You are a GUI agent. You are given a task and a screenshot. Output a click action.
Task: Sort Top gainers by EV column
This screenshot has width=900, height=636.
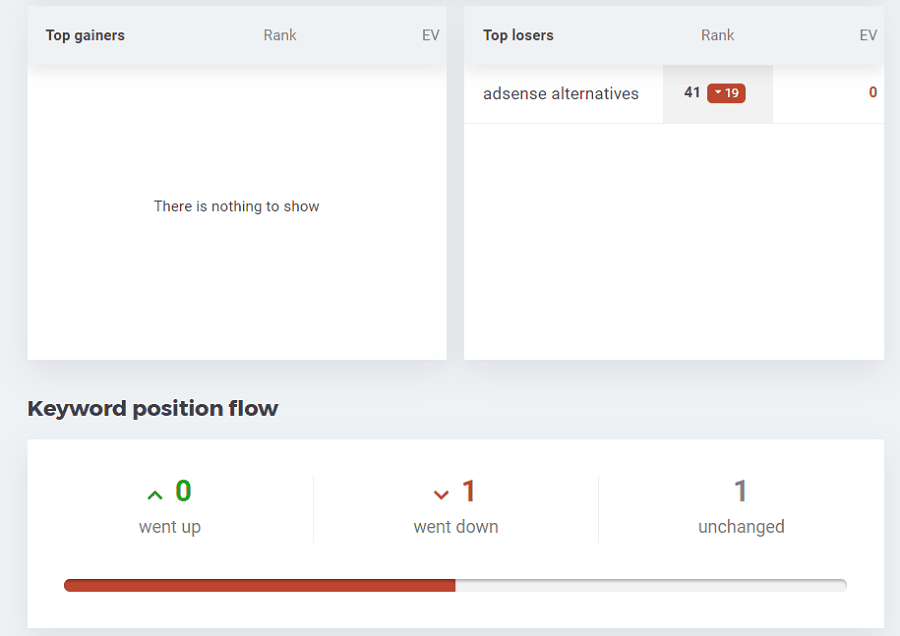pyautogui.click(x=430, y=35)
